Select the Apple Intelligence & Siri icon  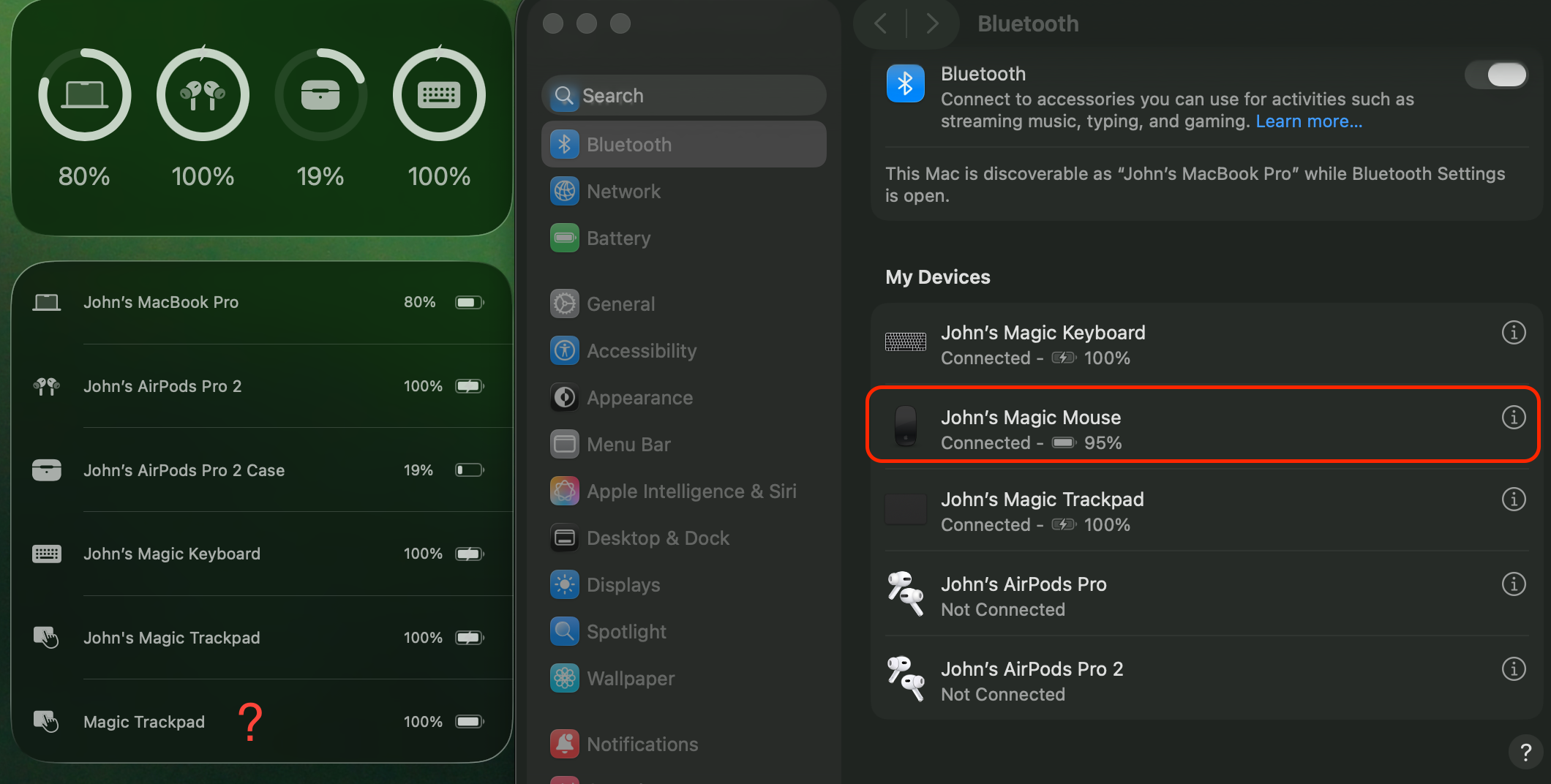click(564, 491)
